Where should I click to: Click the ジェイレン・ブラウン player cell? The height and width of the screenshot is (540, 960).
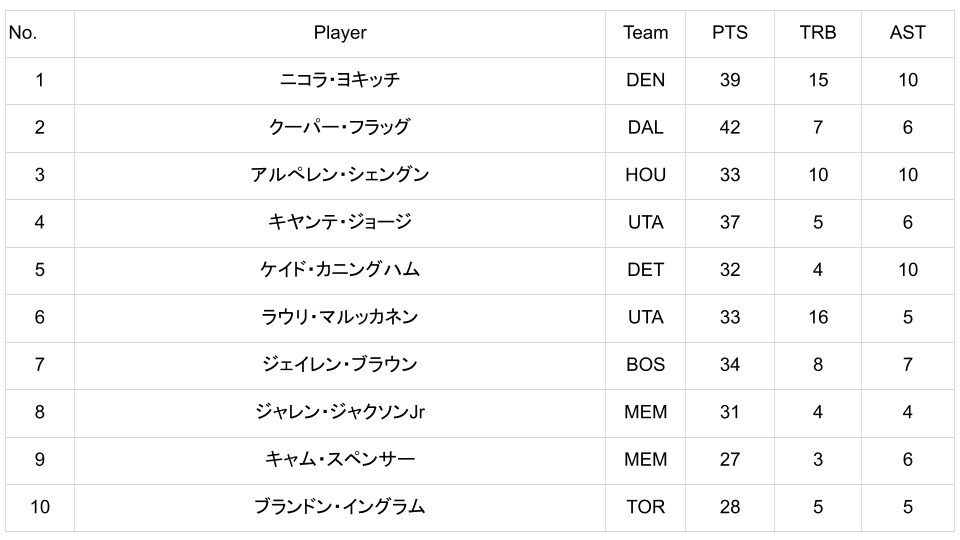coord(340,365)
